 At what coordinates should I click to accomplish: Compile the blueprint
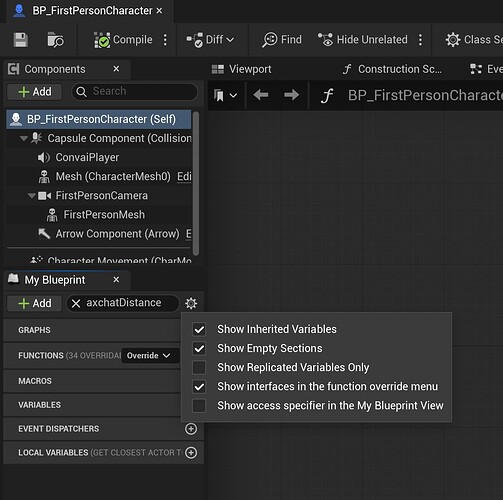point(123,40)
